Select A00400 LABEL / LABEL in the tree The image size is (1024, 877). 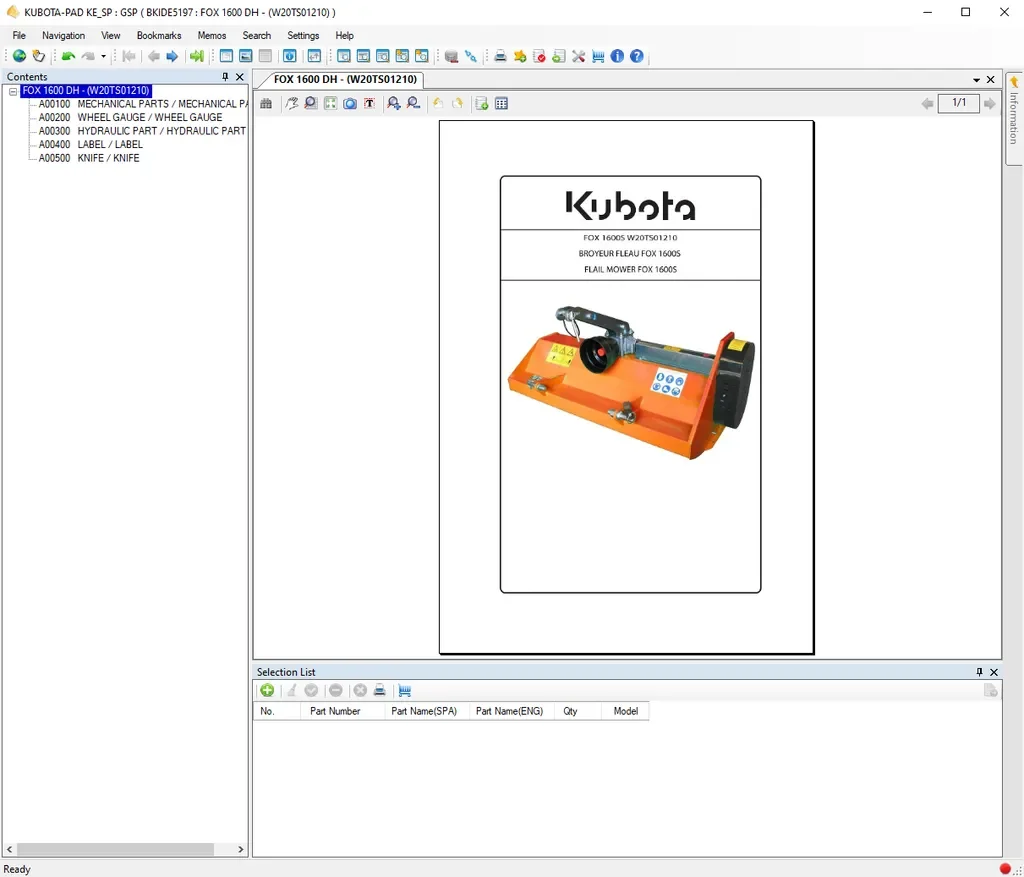coord(110,144)
